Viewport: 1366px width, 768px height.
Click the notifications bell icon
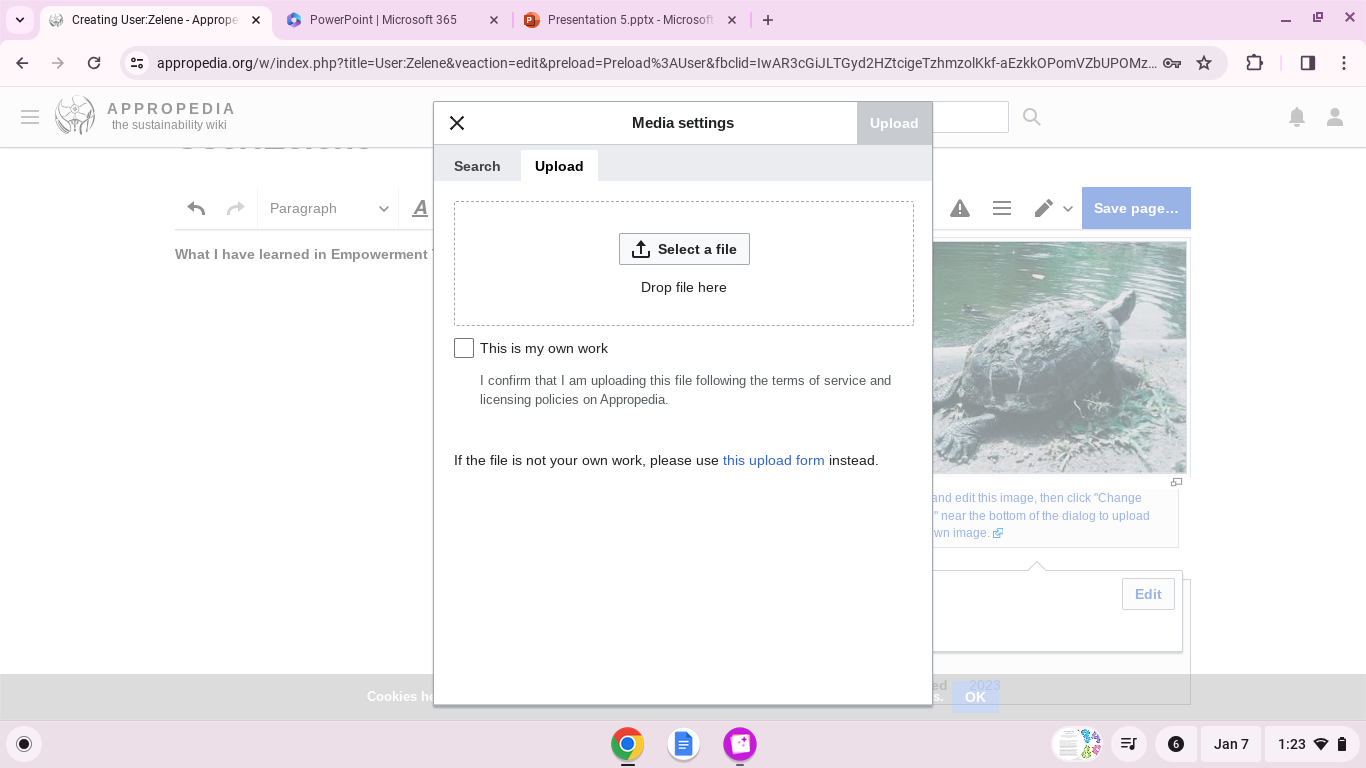1297,117
